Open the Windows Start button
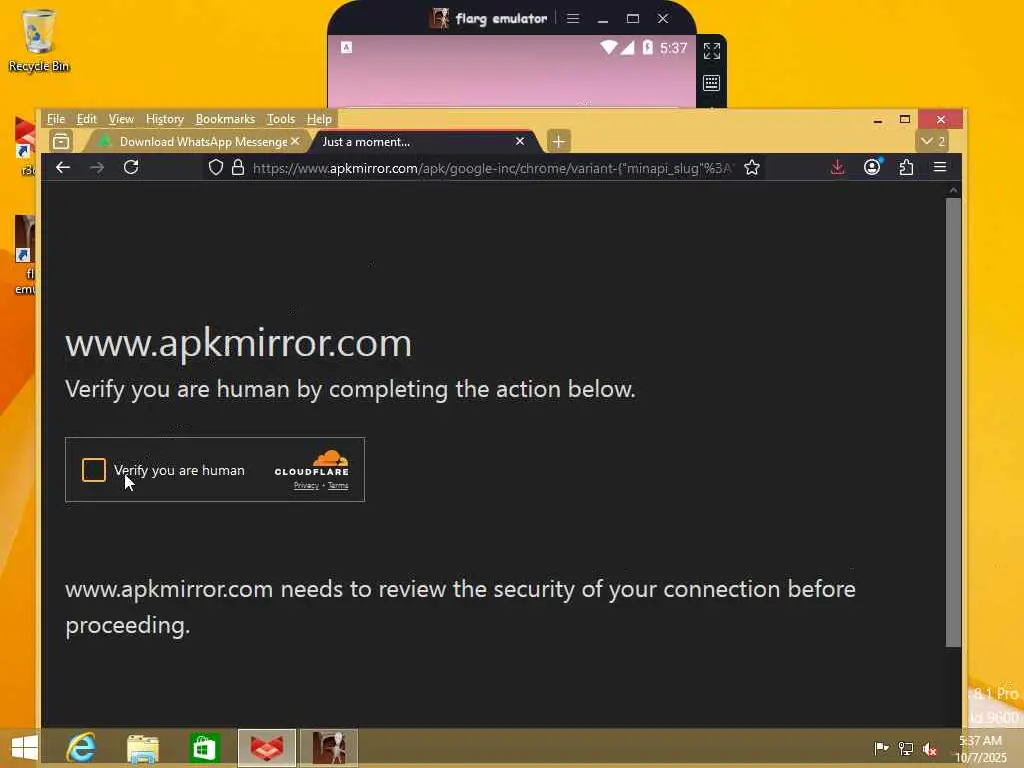Viewport: 1024px width, 768px height. pyautogui.click(x=25, y=748)
